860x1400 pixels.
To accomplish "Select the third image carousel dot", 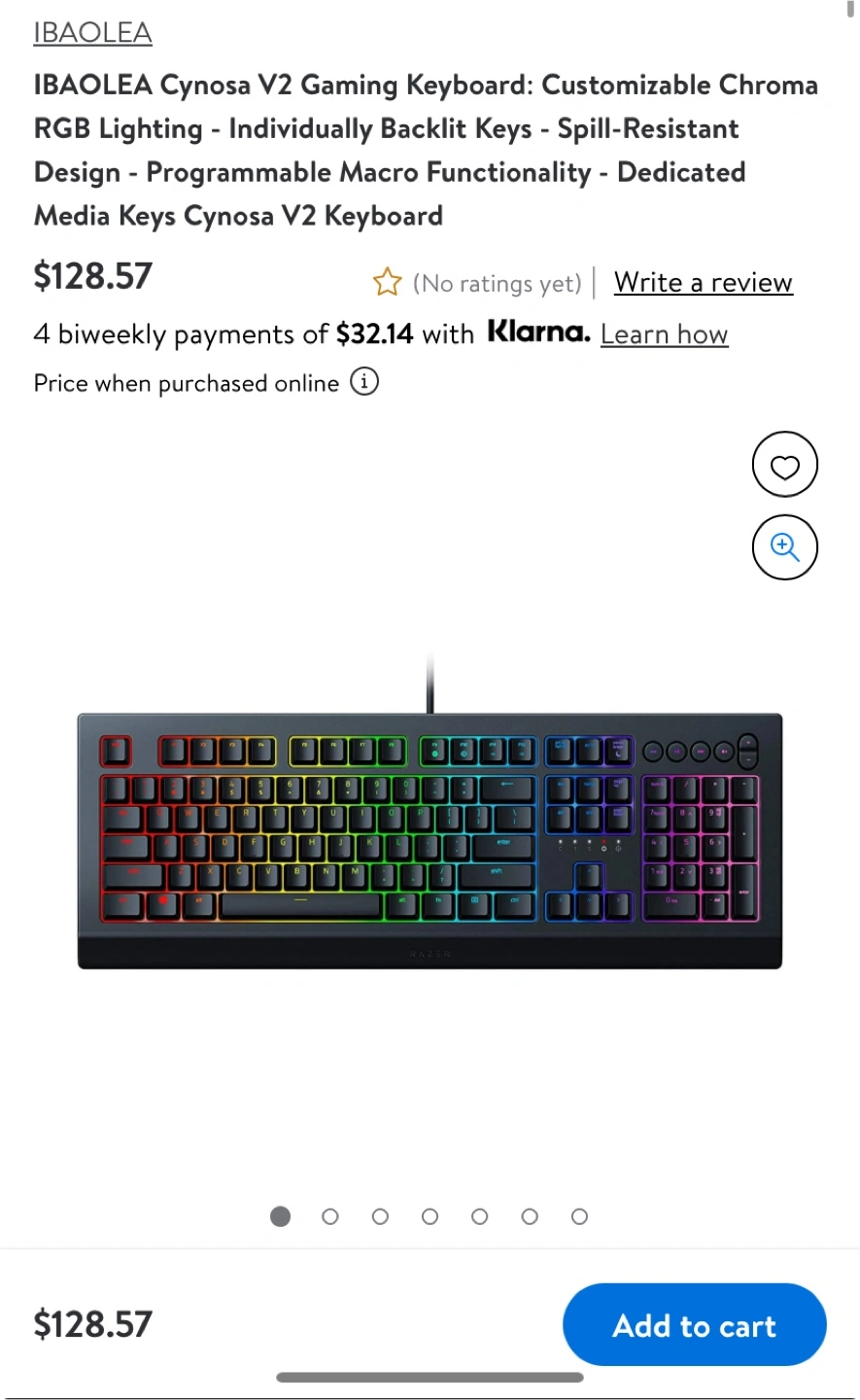I will (x=380, y=1216).
